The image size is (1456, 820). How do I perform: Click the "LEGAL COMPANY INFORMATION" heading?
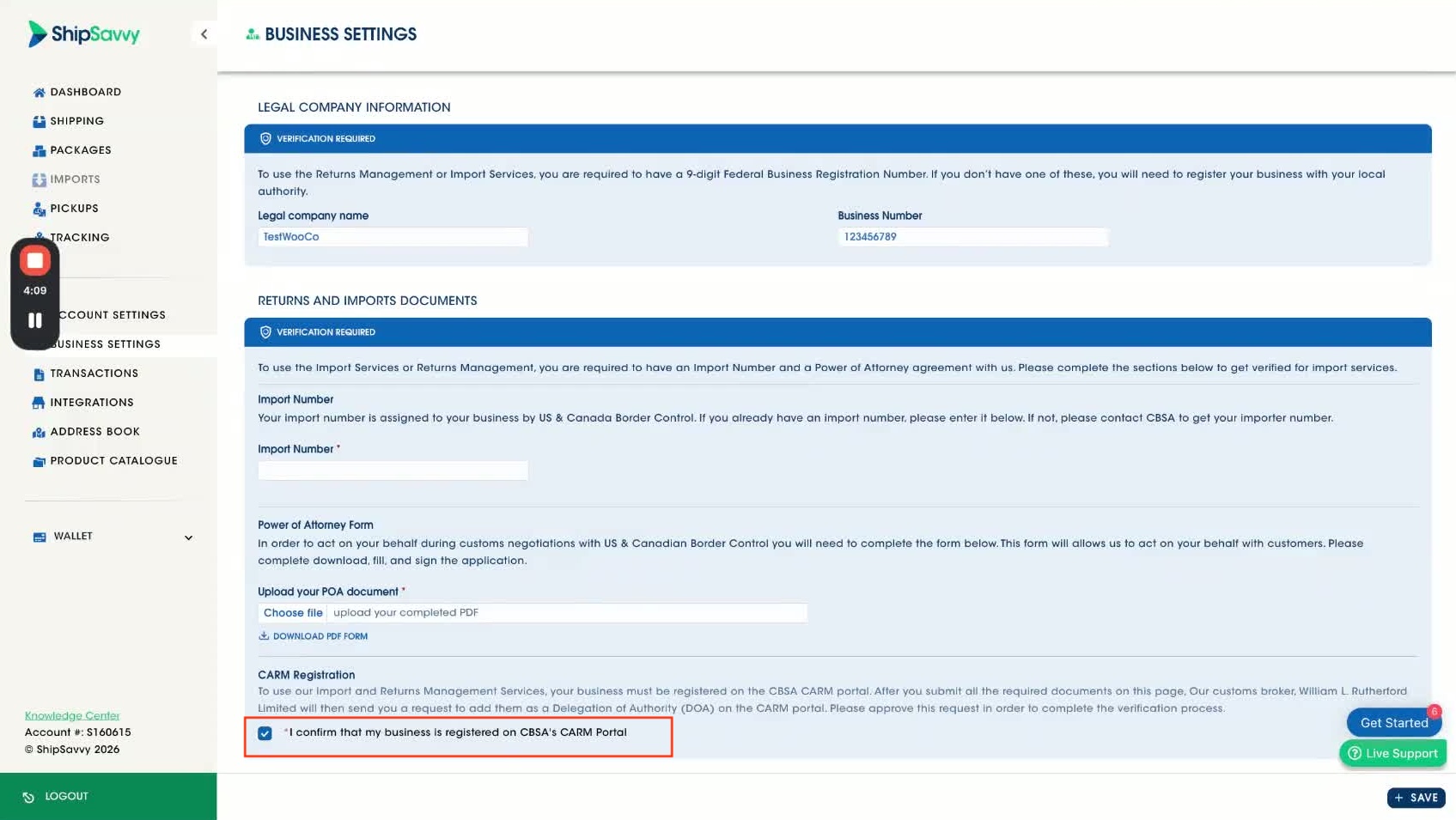(354, 107)
